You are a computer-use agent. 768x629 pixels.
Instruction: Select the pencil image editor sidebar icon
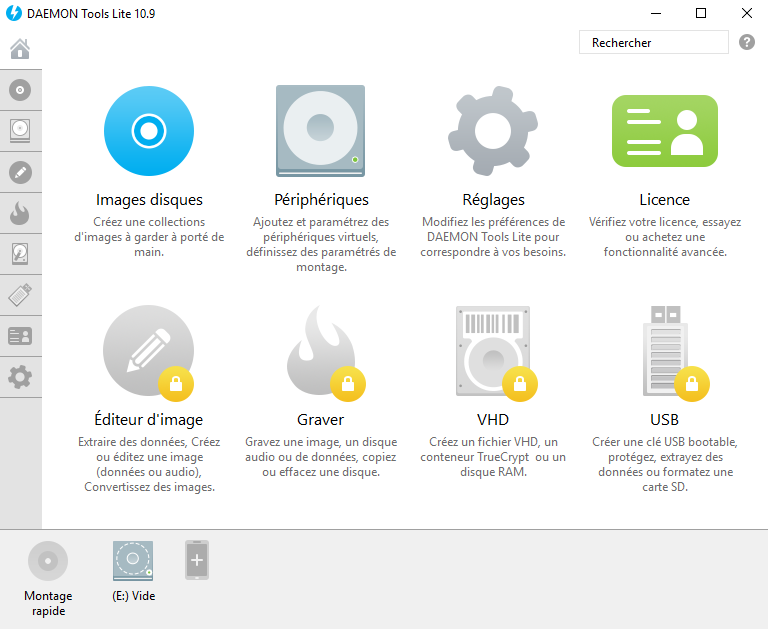tap(20, 172)
